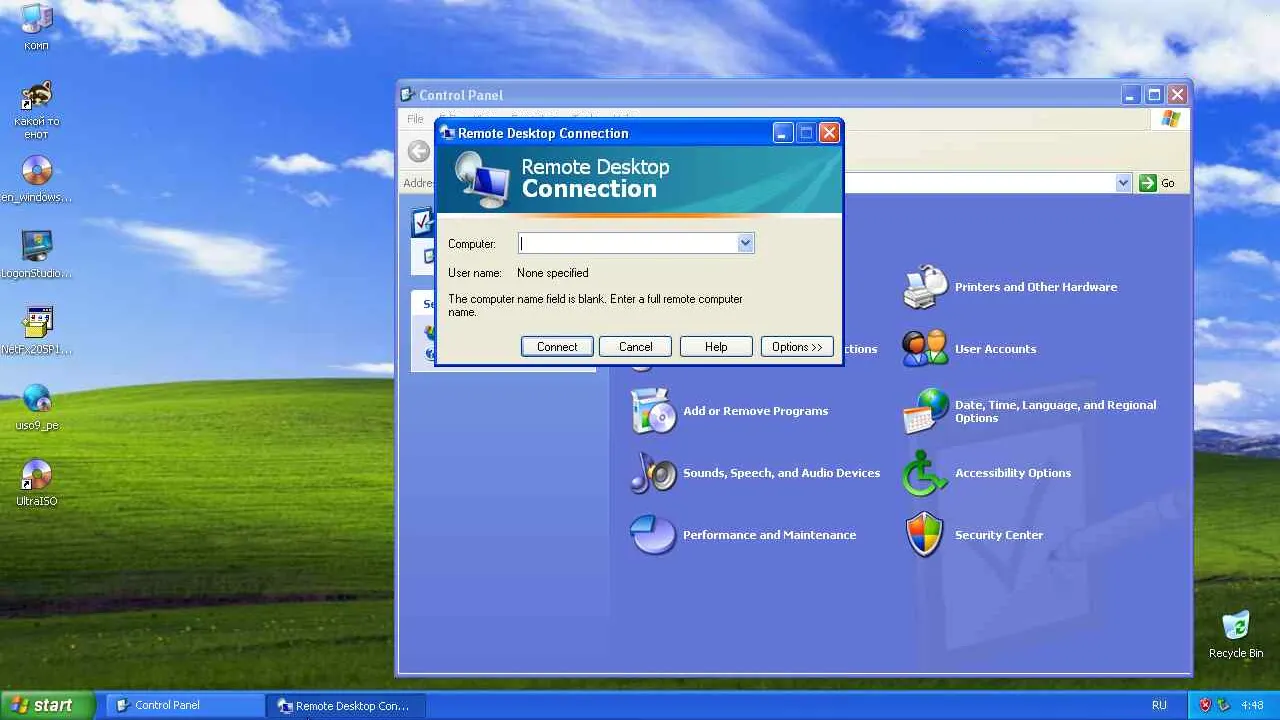The width and height of the screenshot is (1280, 720).
Task: Click the Cancel button in Remote Desktop dialog
Action: 636,347
